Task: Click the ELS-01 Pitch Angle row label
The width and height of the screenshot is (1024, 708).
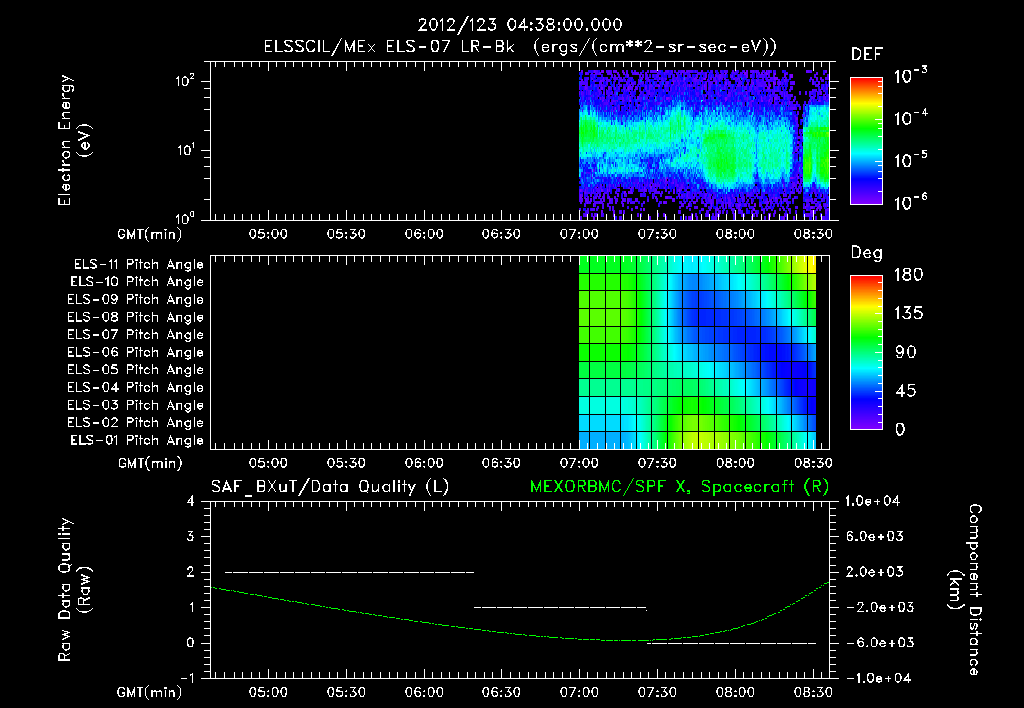Action: click(137, 441)
